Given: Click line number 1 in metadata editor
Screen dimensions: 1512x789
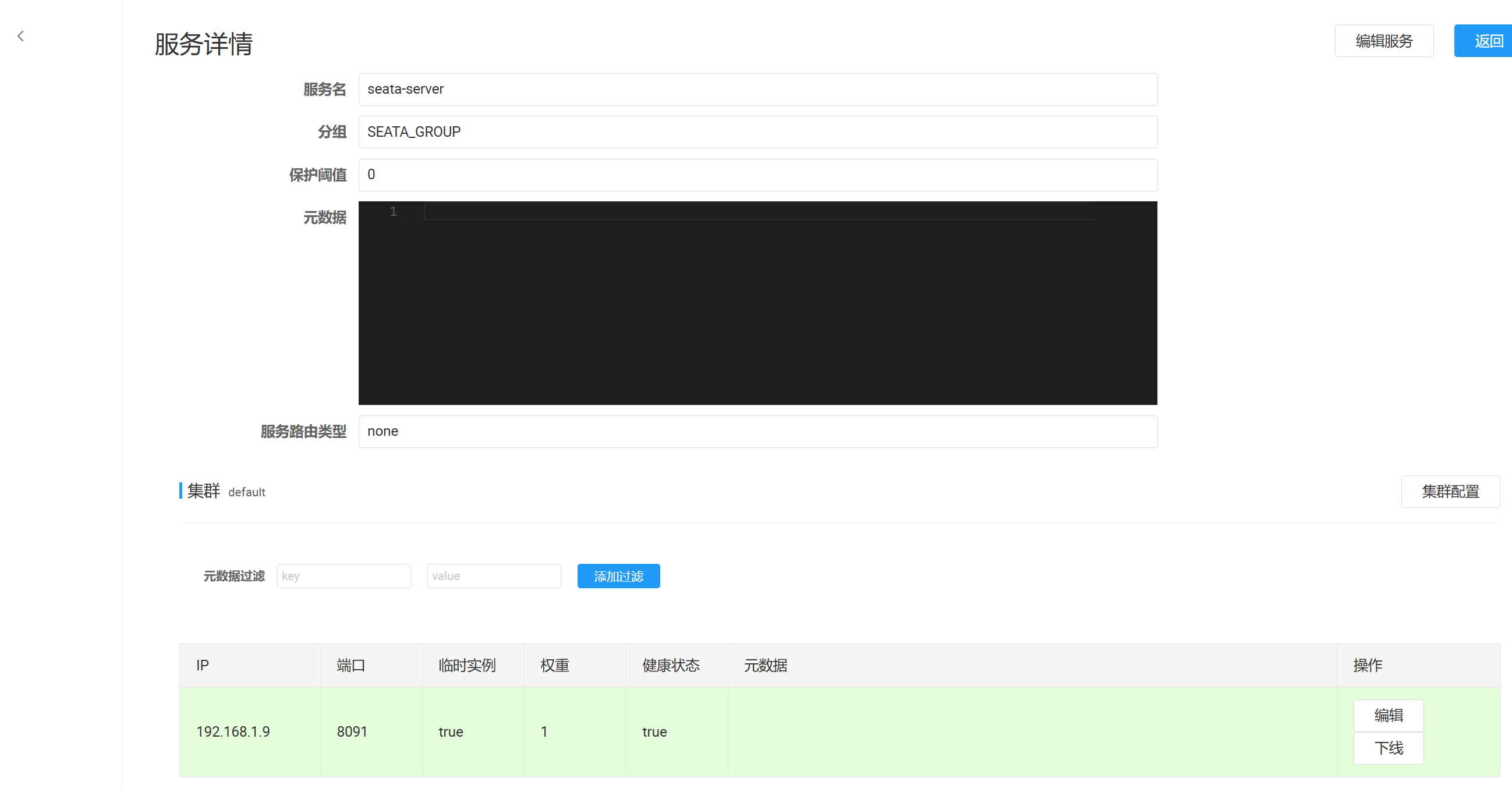Looking at the screenshot, I should click(393, 211).
